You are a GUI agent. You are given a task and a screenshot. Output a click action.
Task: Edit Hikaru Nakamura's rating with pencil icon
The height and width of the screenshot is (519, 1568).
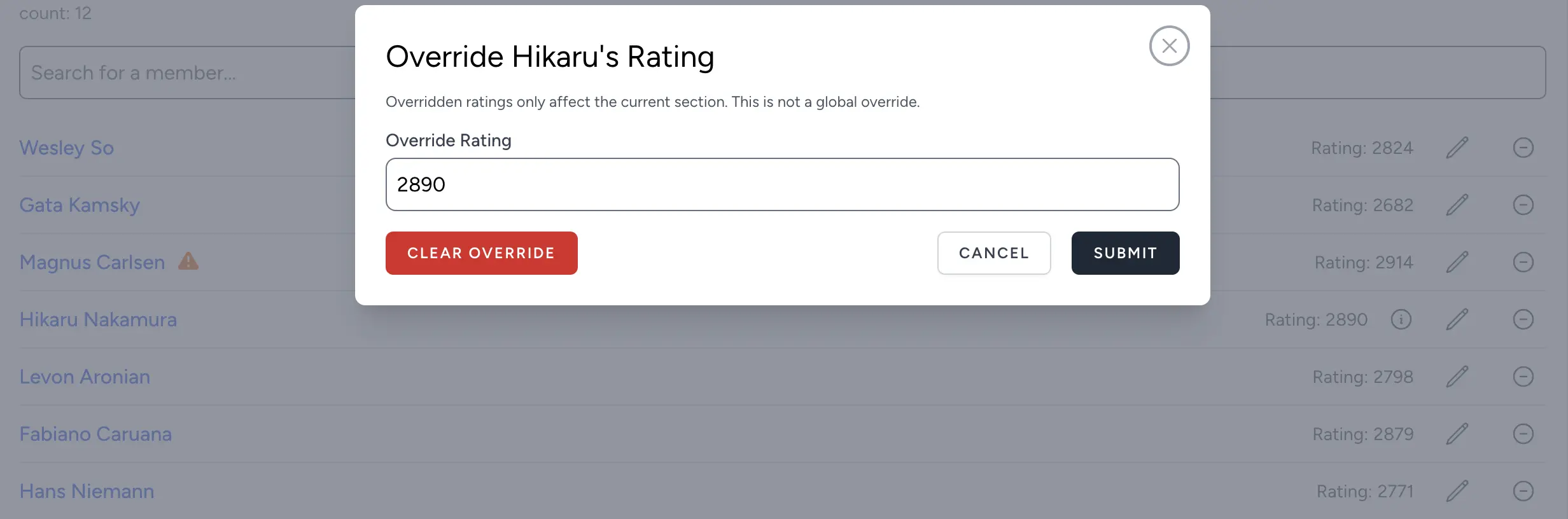coord(1457,319)
